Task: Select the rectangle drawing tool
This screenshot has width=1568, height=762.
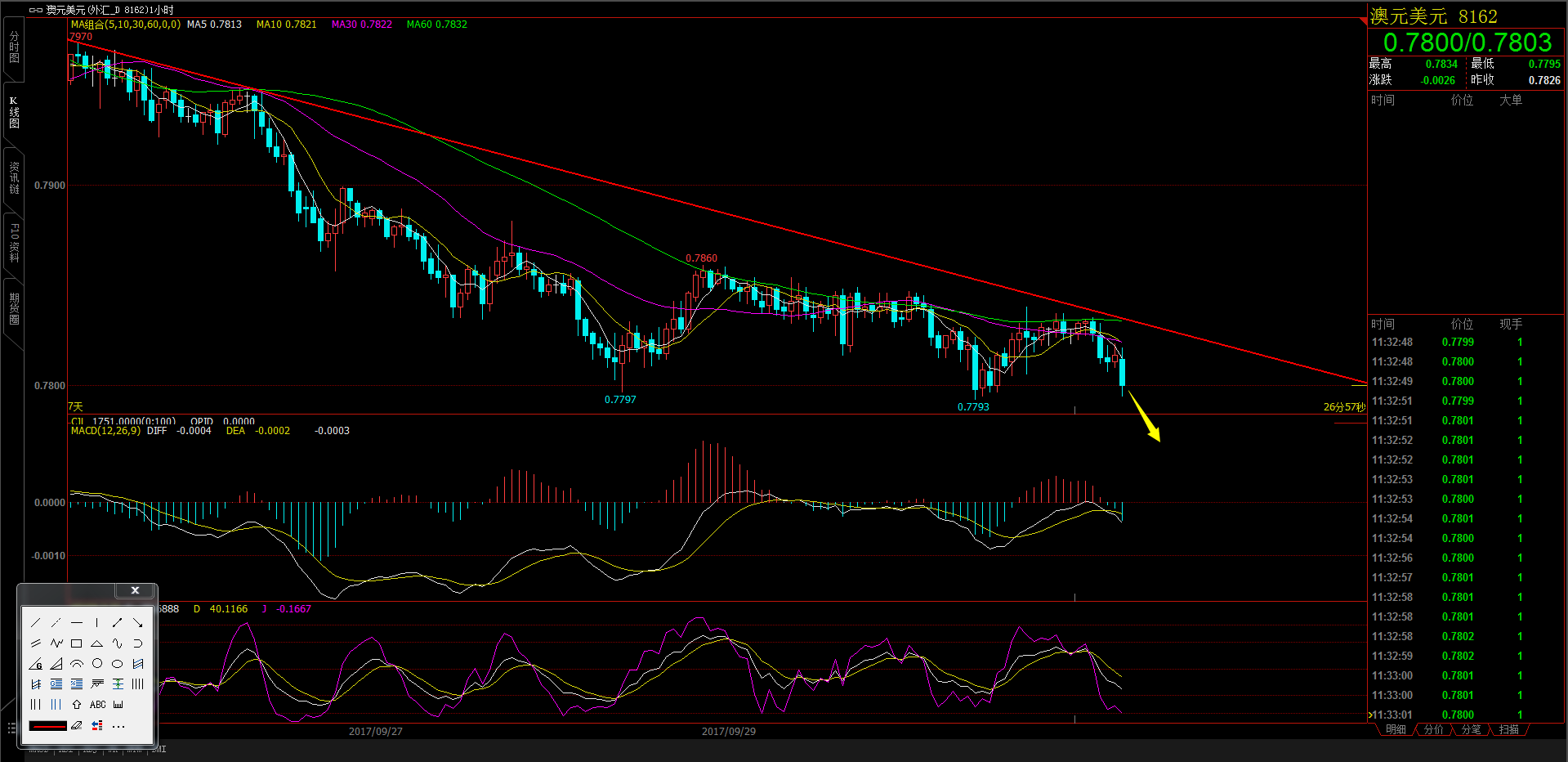Action: tap(77, 643)
